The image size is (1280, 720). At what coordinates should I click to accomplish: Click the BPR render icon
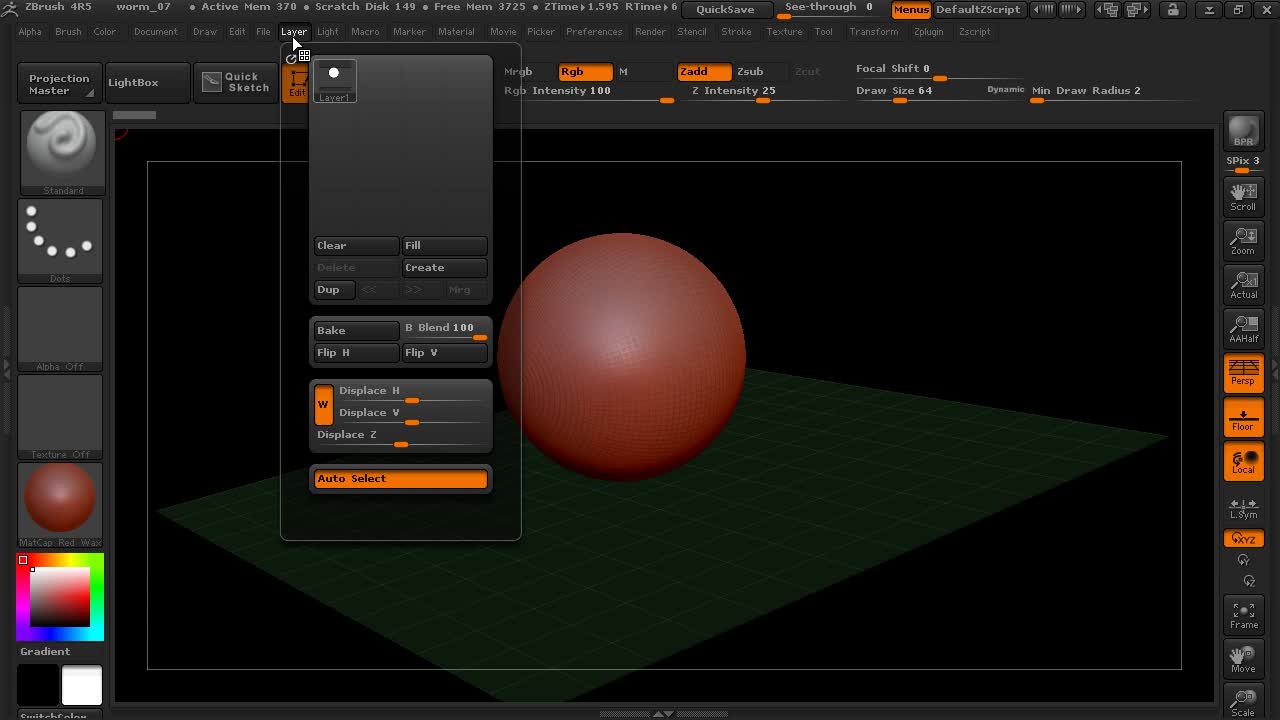coord(1243,132)
